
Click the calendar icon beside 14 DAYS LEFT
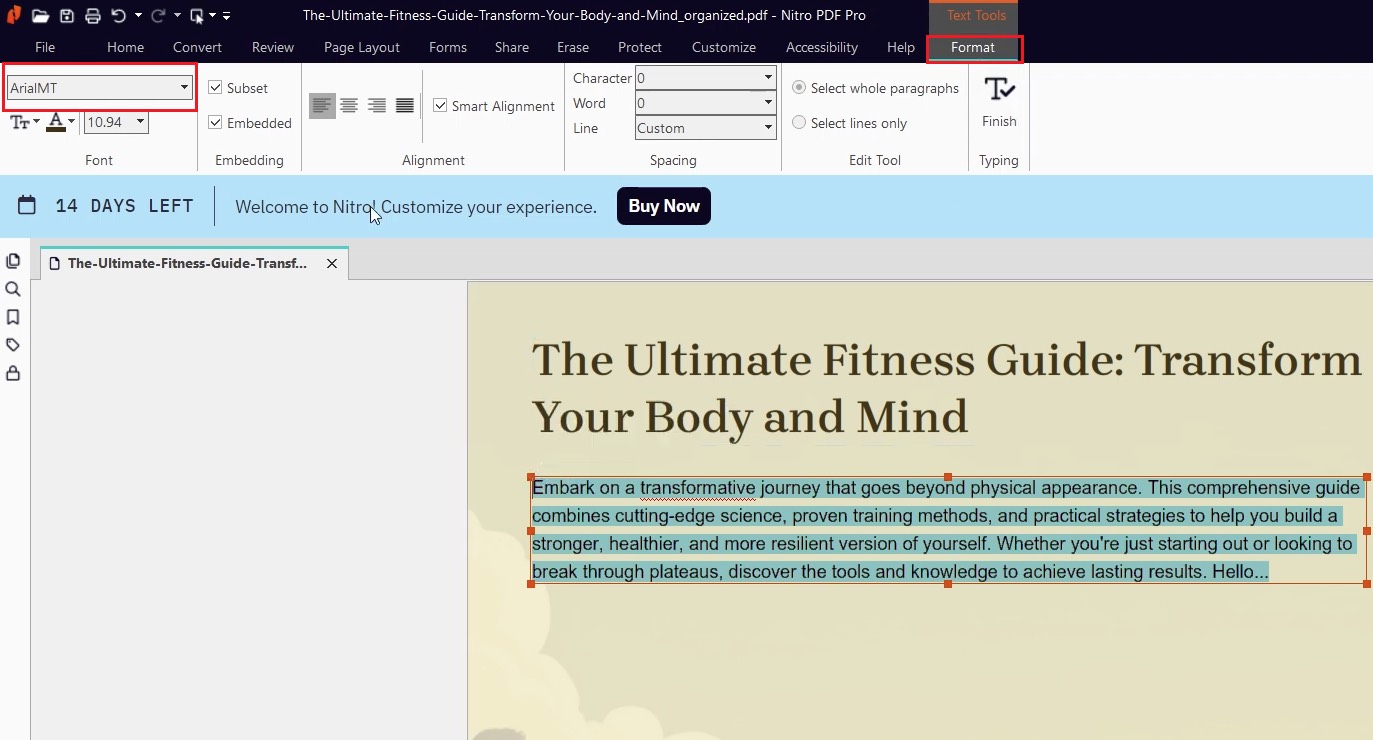tap(27, 206)
